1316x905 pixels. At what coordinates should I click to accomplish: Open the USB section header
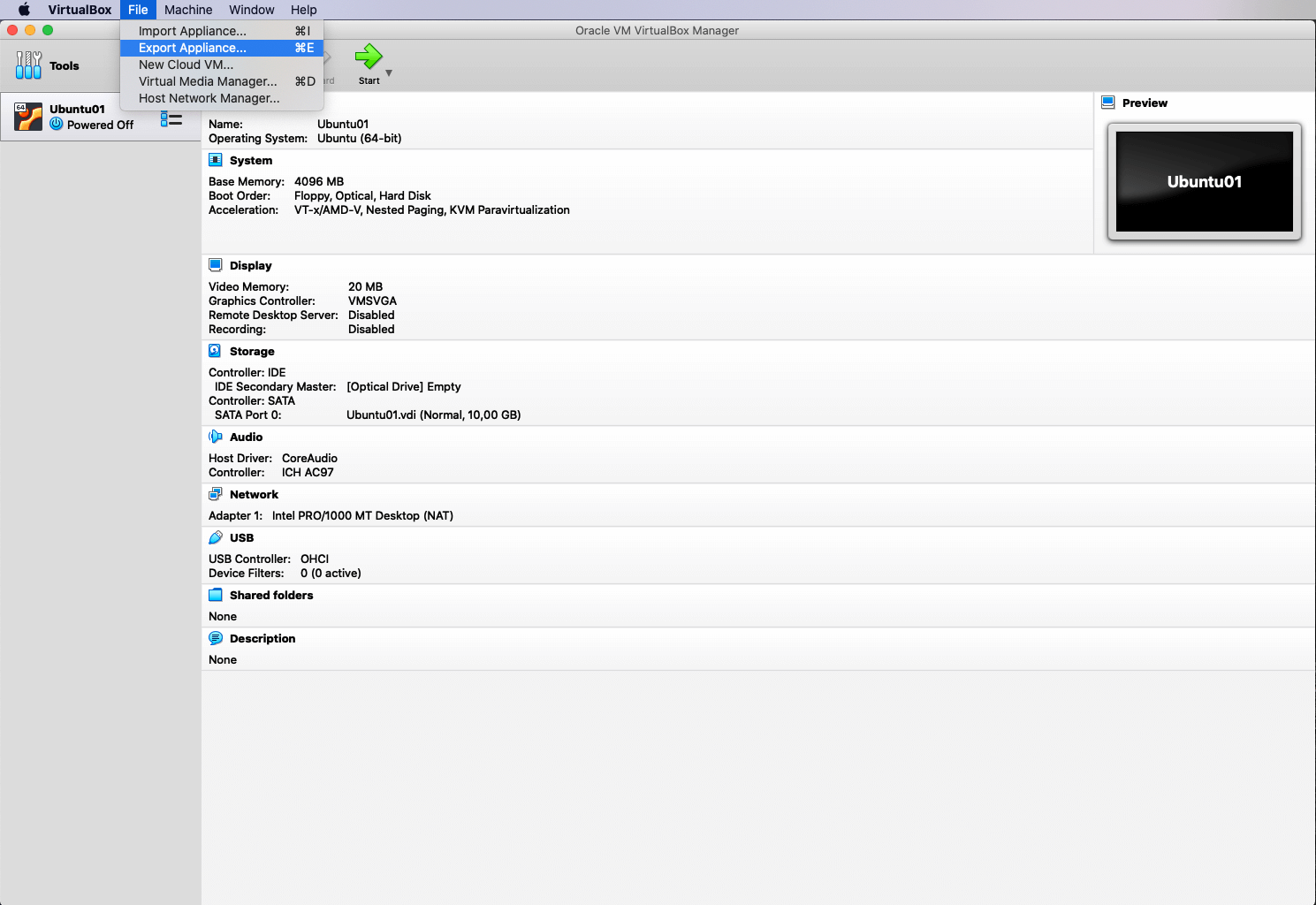click(x=242, y=538)
